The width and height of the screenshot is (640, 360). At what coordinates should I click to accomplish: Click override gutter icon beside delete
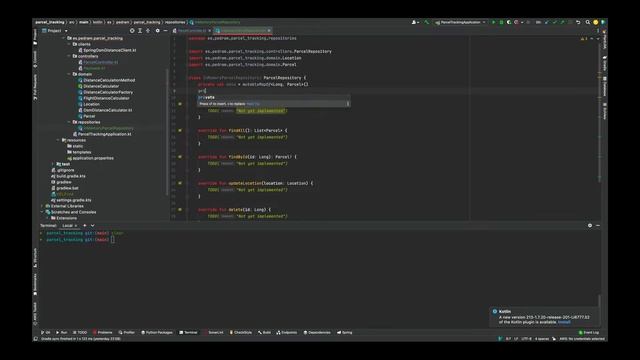tap(180, 210)
